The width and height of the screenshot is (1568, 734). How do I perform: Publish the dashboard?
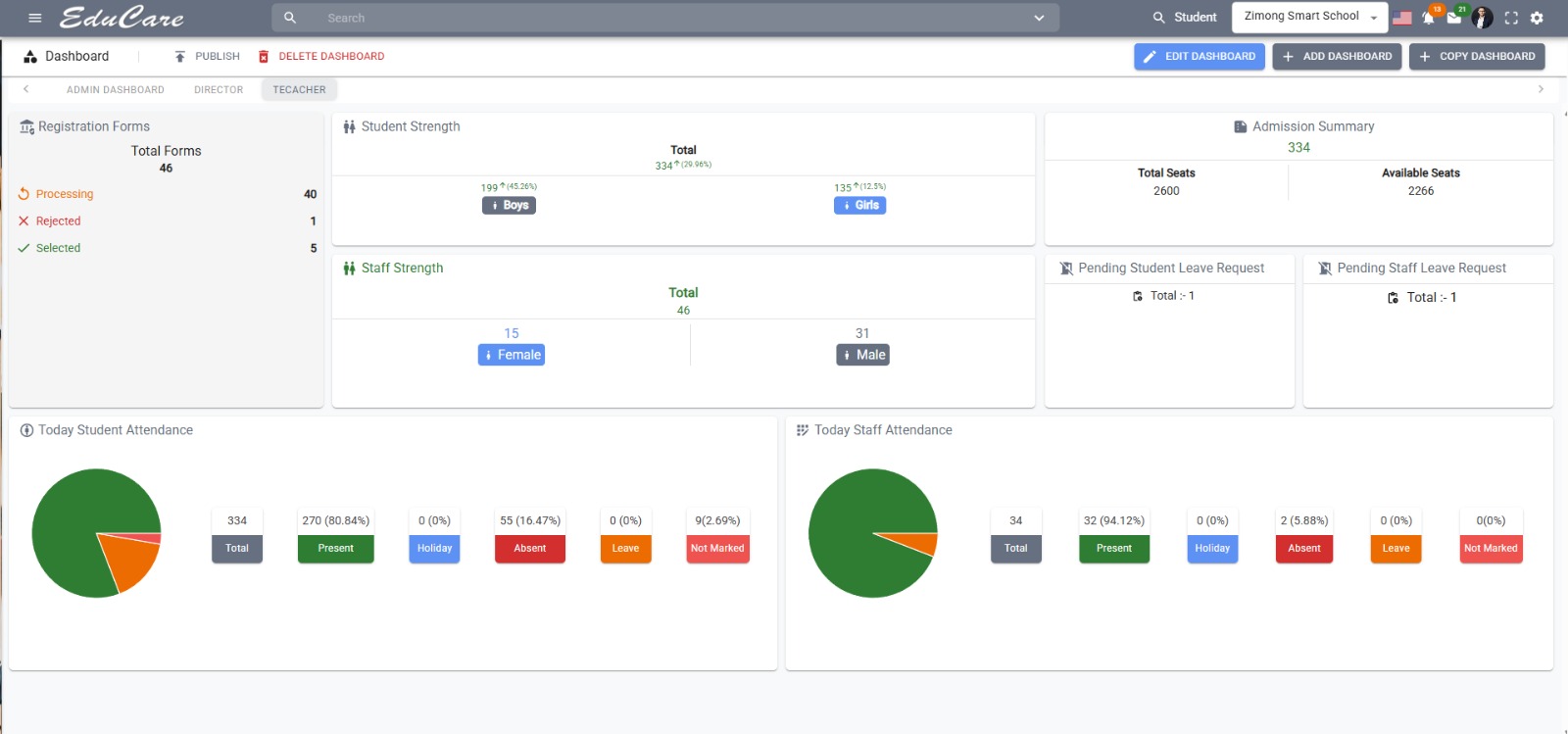click(x=207, y=57)
